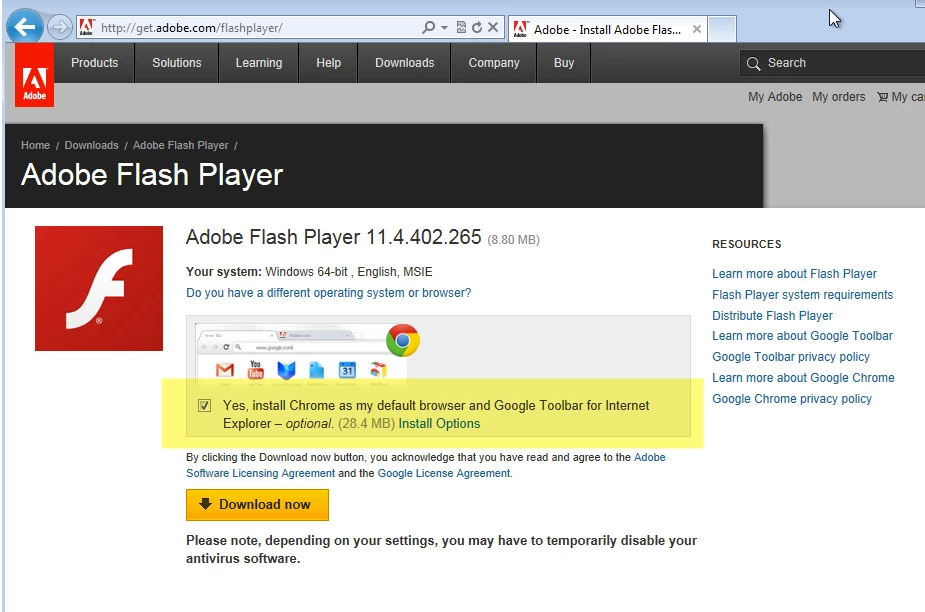Go to Downloads breadcrumb
Image resolution: width=925 pixels, height=612 pixels.
pyautogui.click(x=91, y=145)
